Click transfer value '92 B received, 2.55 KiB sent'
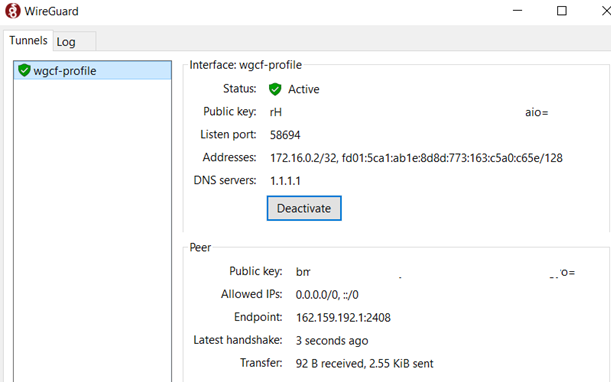Screen dimensions: 611x382 click(364, 364)
